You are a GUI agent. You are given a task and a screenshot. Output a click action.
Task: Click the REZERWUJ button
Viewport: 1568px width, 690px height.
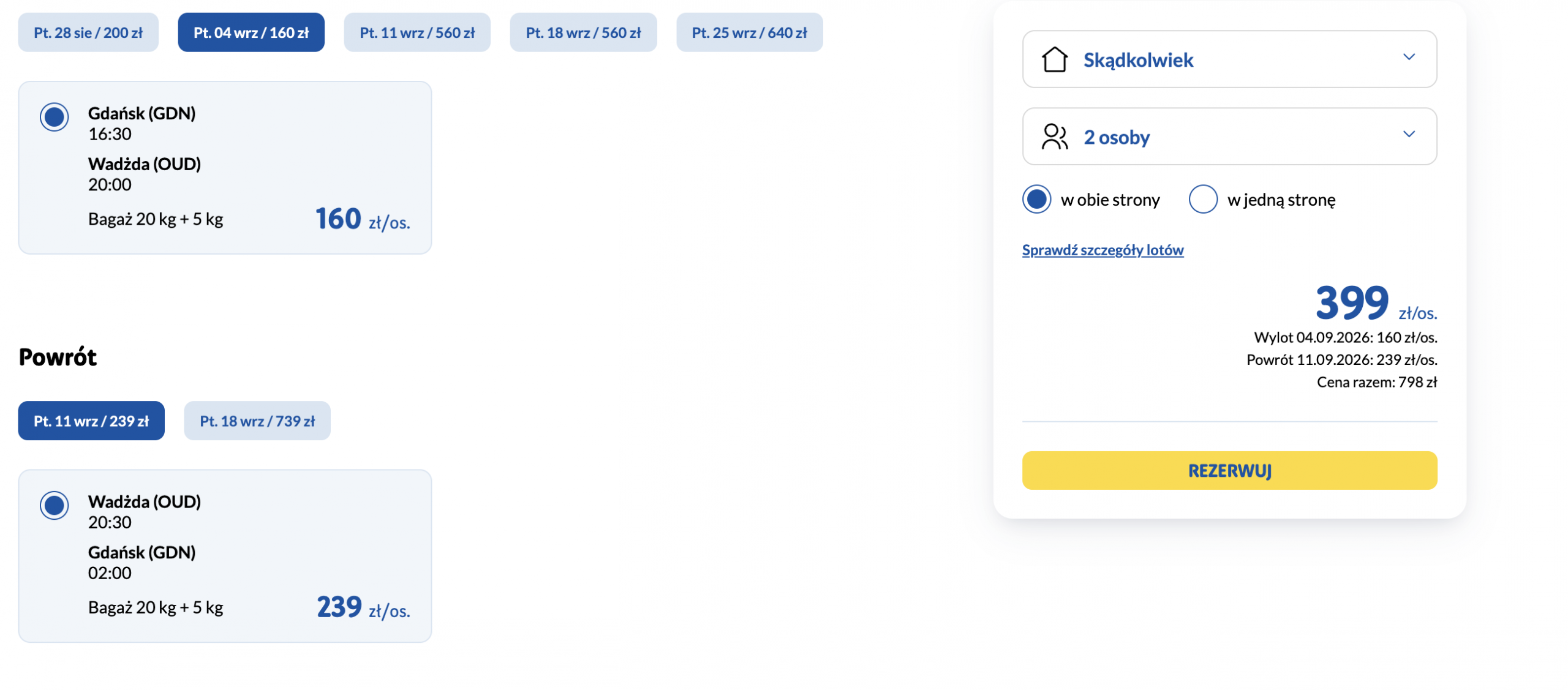pyautogui.click(x=1229, y=470)
